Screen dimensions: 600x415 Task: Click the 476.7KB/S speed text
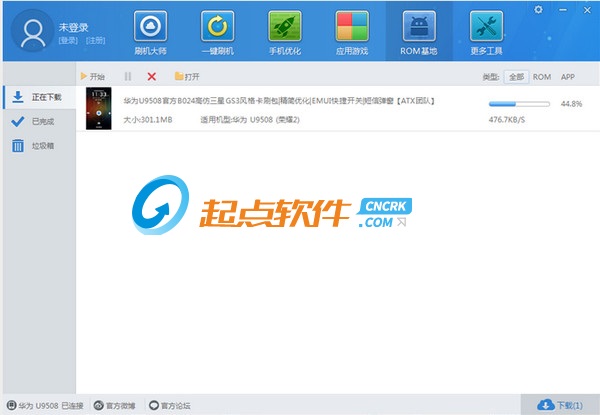coord(507,120)
